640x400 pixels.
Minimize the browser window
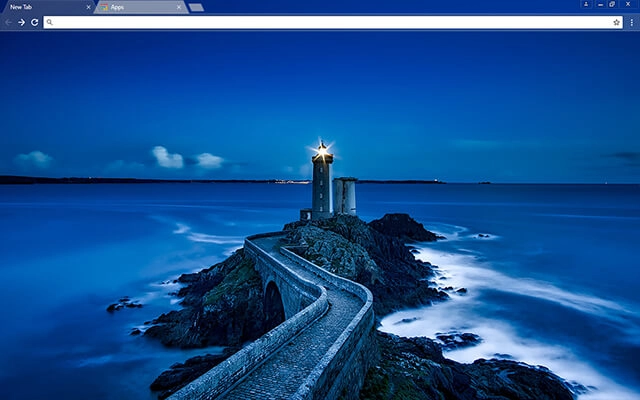point(600,4)
